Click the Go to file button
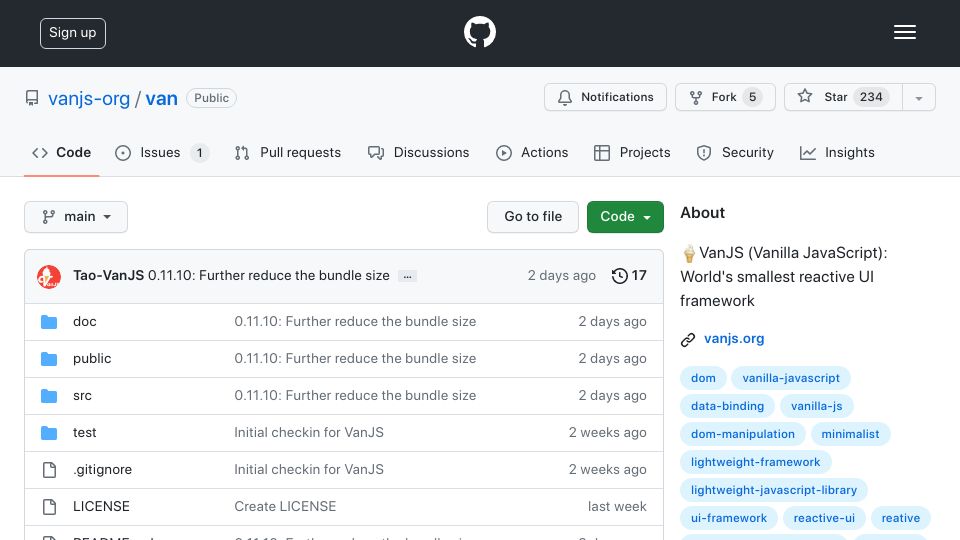Viewport: 960px width, 540px height. [x=533, y=217]
